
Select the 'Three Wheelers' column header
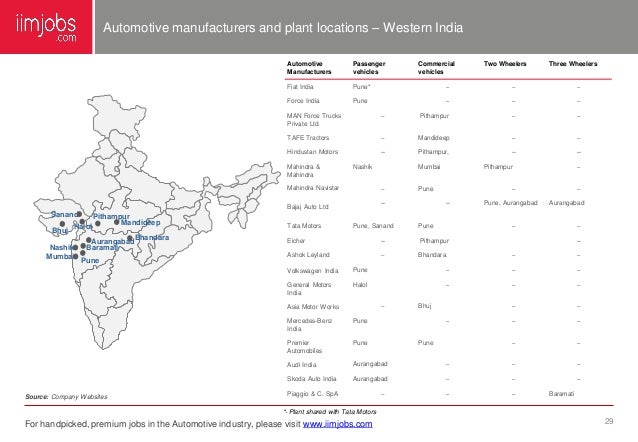(572, 64)
